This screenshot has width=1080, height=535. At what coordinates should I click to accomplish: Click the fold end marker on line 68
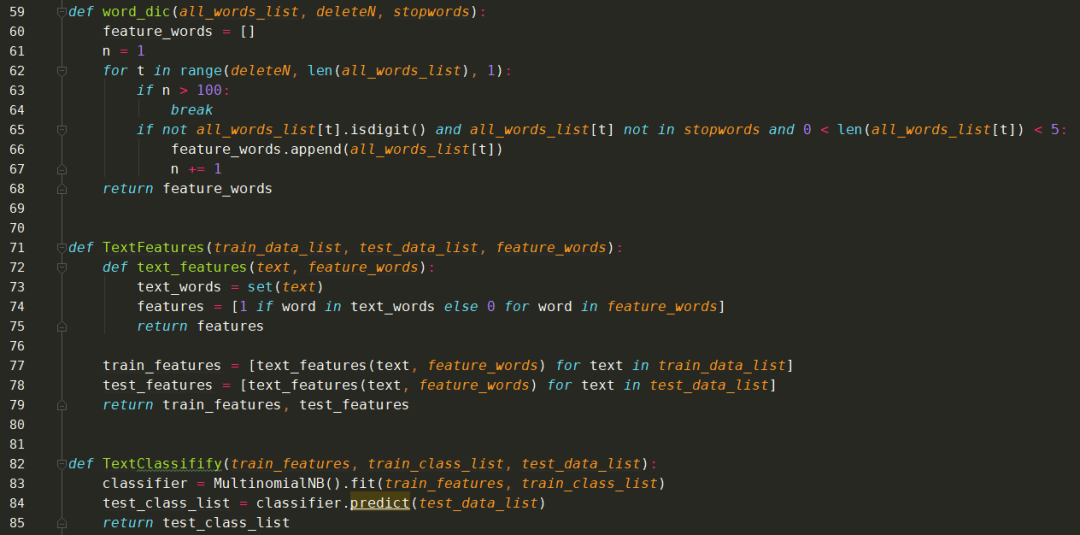point(62,189)
